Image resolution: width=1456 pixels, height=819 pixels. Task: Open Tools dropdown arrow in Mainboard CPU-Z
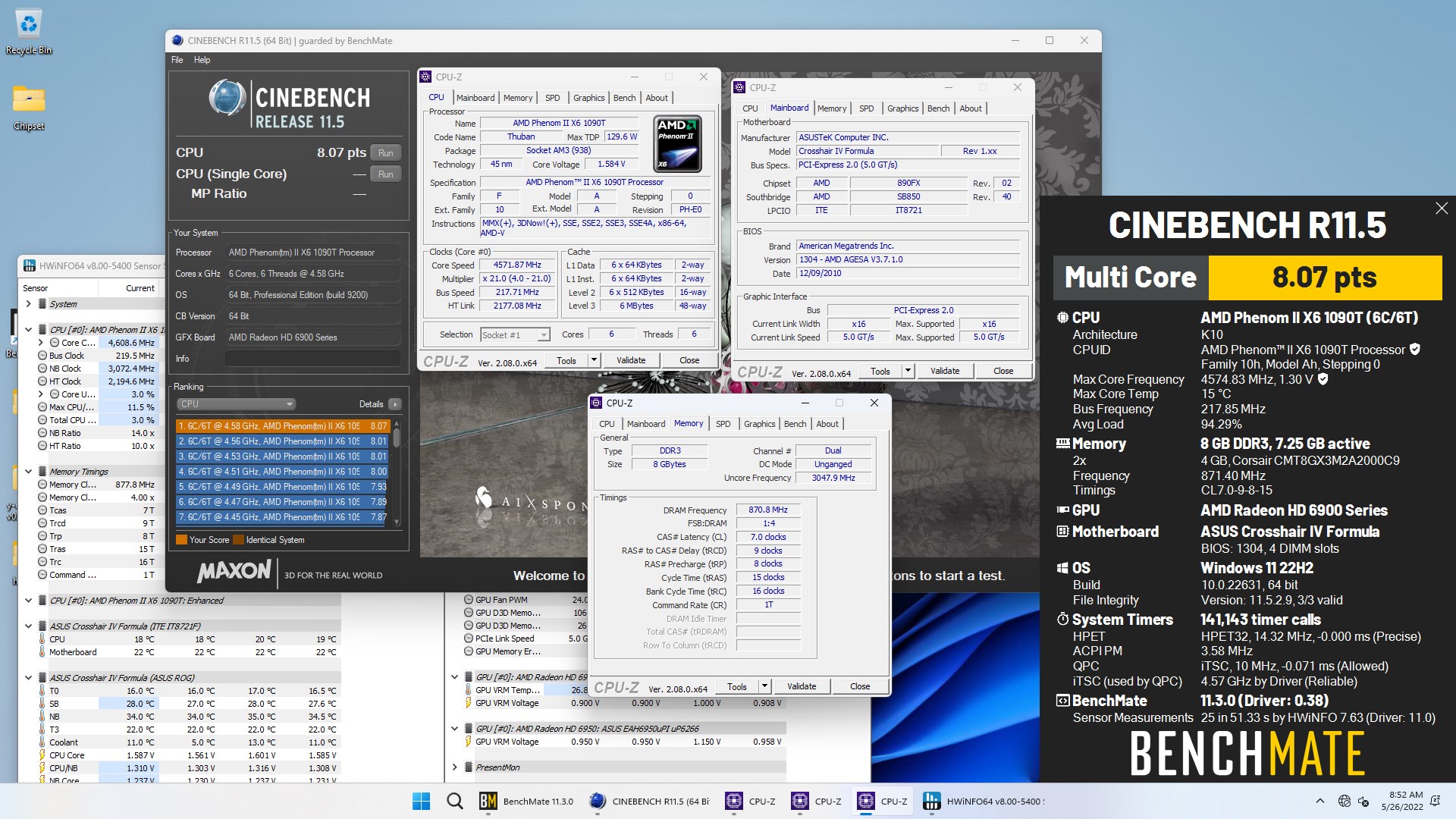[x=908, y=371]
